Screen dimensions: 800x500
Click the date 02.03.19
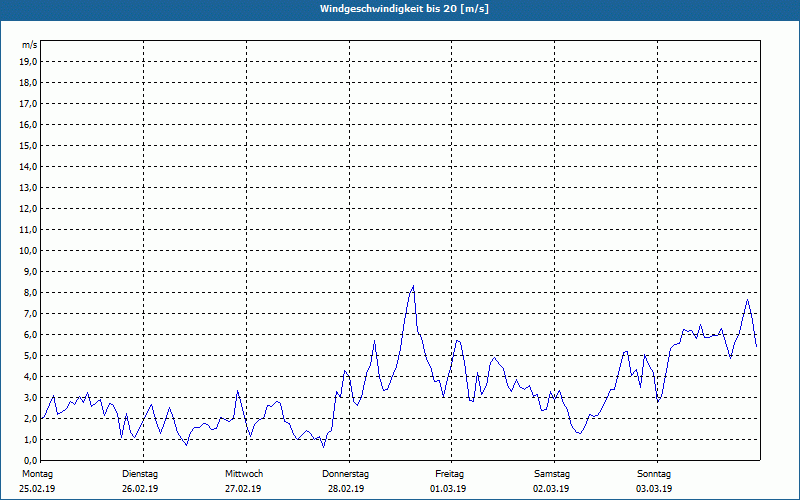tap(551, 489)
